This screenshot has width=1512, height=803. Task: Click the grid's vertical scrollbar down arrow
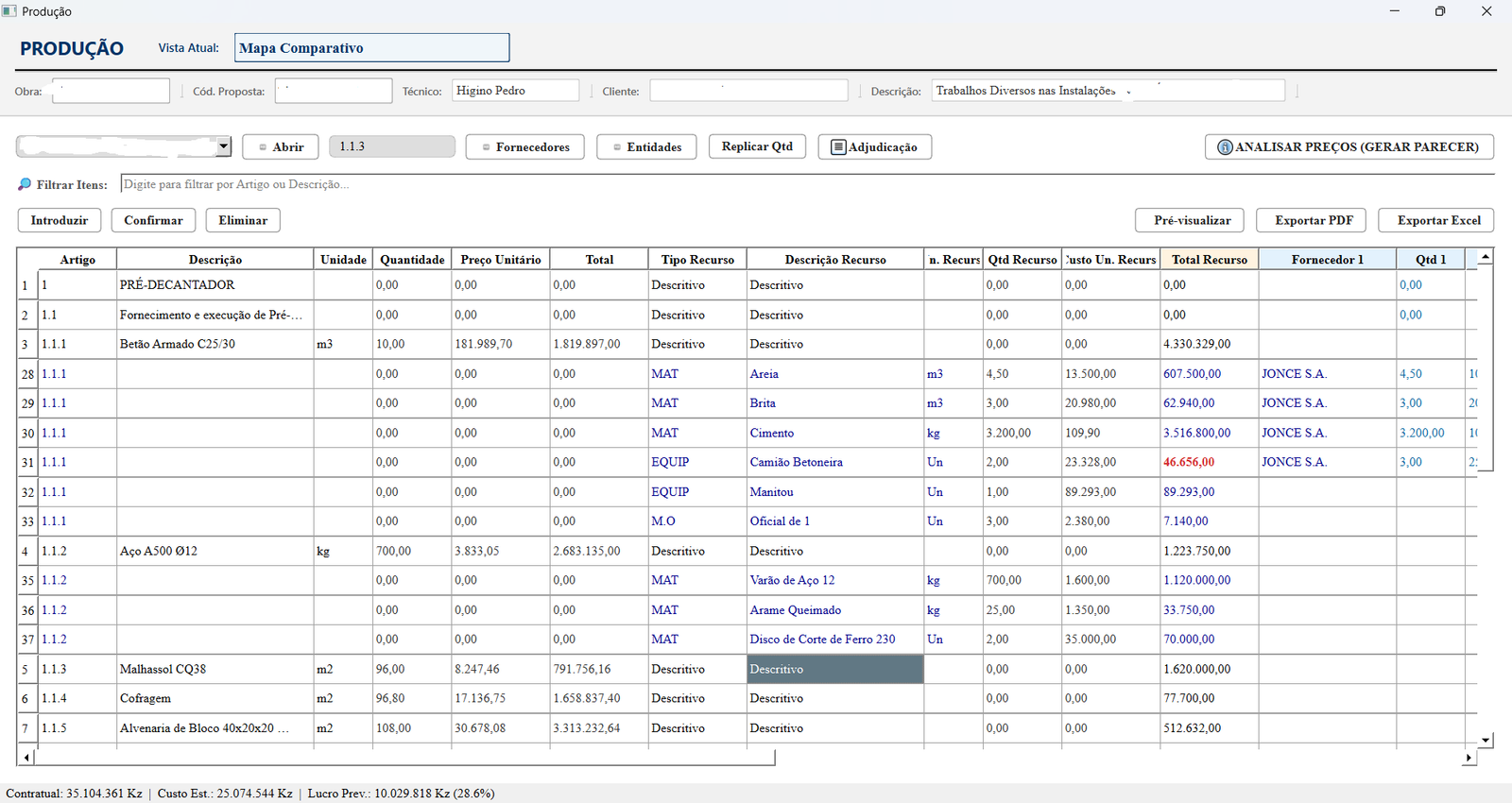pyautogui.click(x=1486, y=741)
